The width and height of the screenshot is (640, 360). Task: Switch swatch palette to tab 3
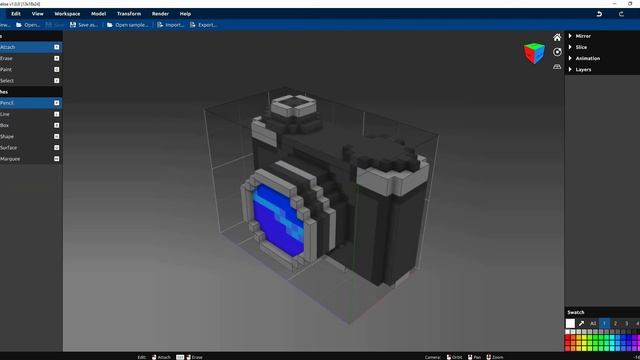[627, 323]
